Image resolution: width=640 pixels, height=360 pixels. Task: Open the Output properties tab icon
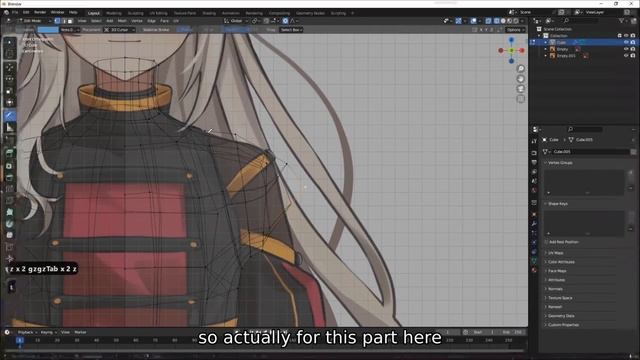click(534, 162)
